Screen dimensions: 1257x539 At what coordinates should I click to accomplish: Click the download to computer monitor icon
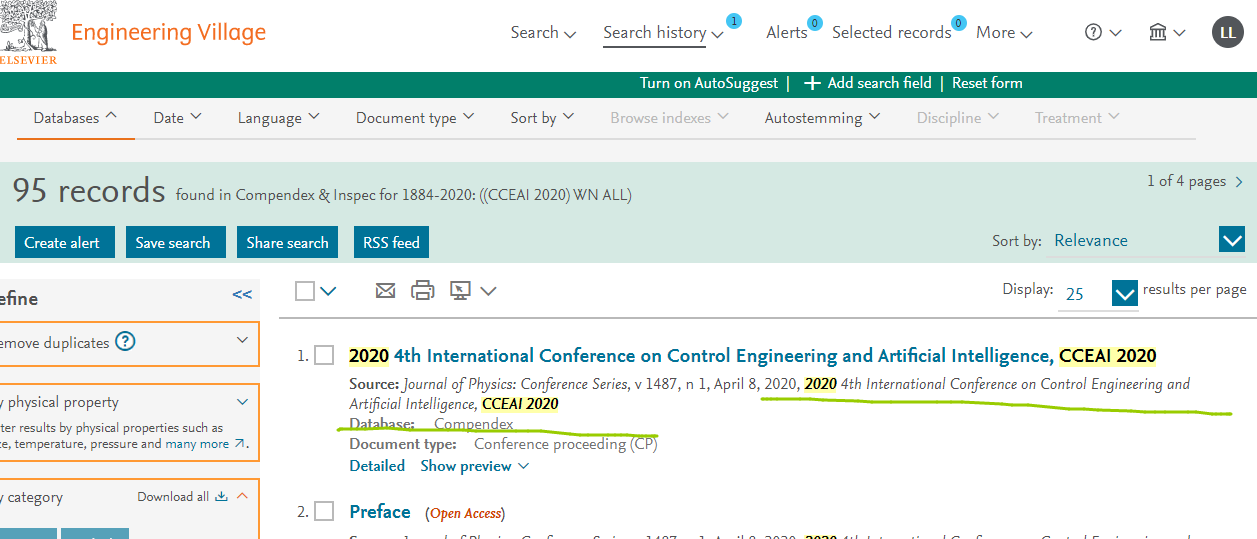click(x=460, y=291)
